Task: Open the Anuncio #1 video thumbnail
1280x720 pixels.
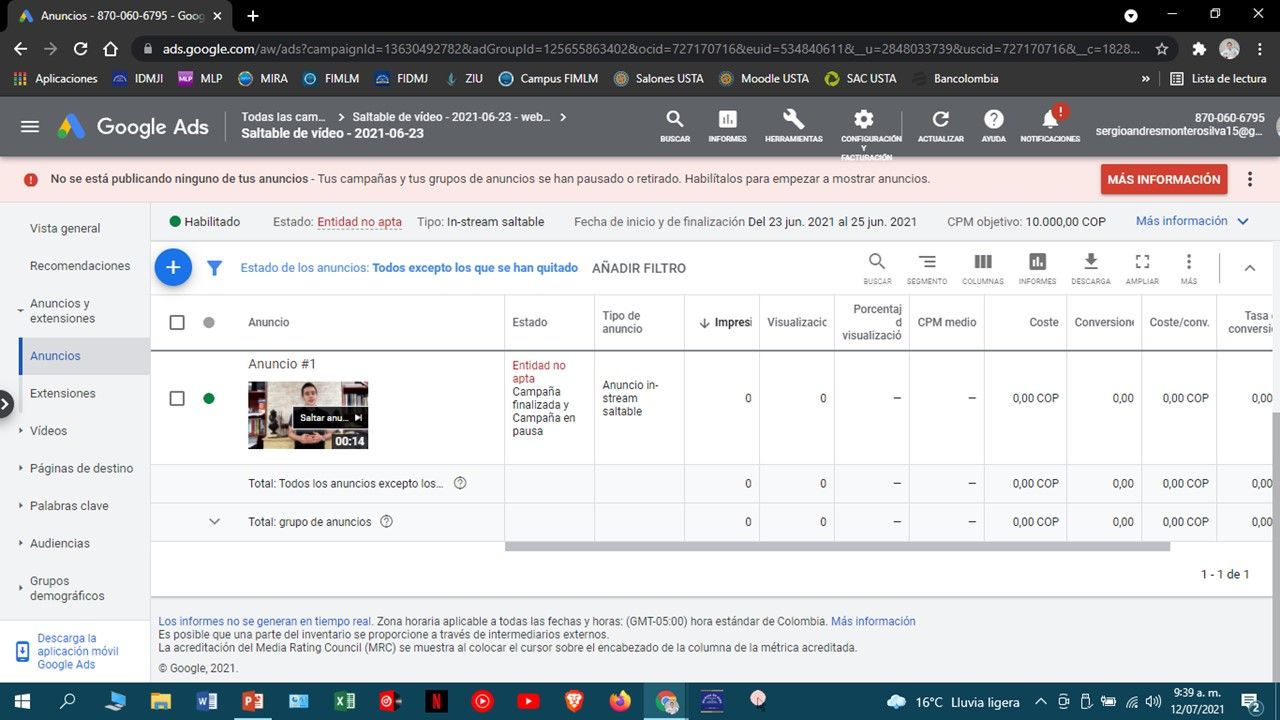Action: 308,415
